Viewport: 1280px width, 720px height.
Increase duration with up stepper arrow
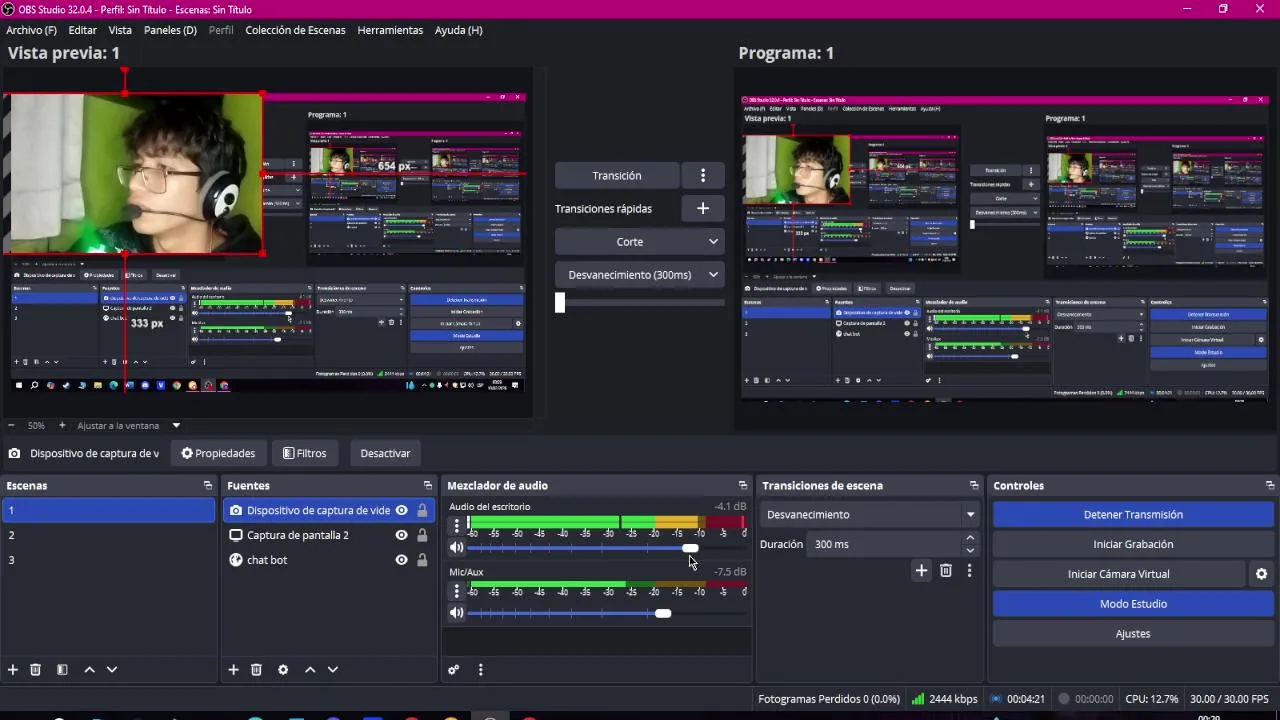970,538
